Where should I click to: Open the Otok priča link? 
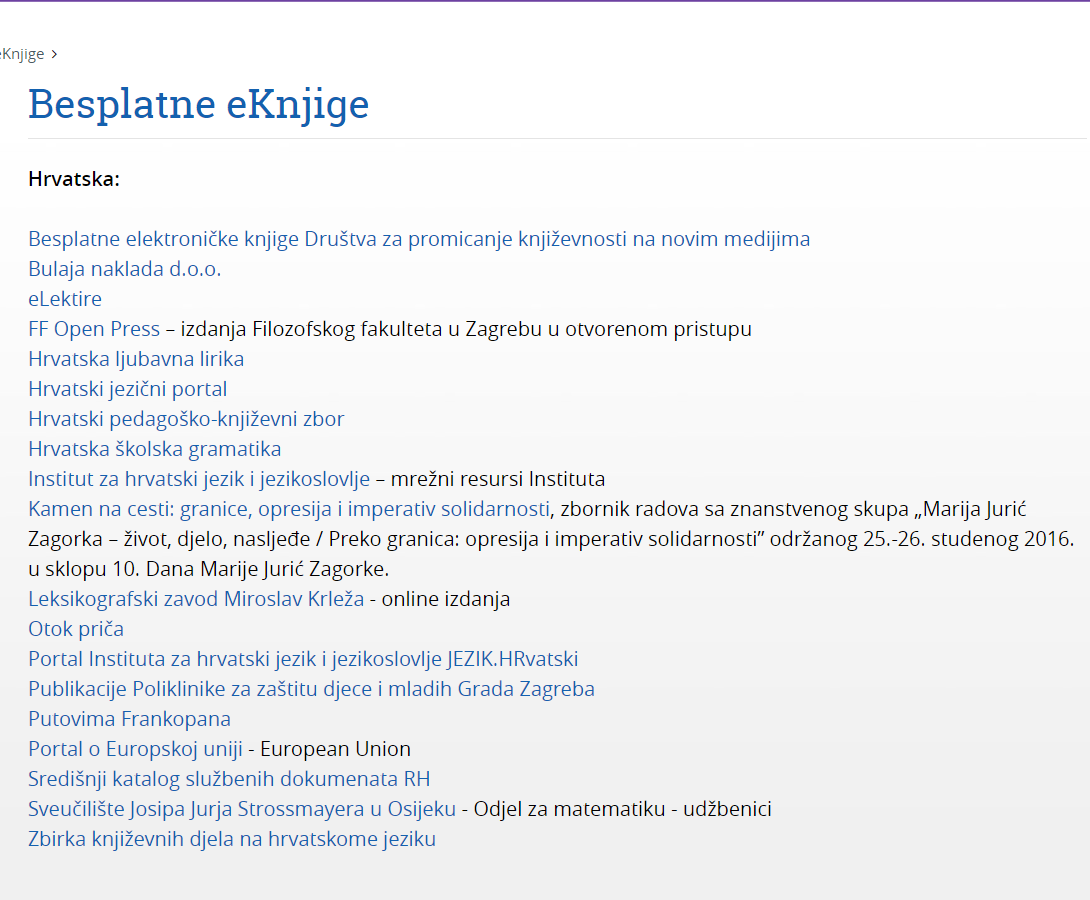(x=76, y=629)
